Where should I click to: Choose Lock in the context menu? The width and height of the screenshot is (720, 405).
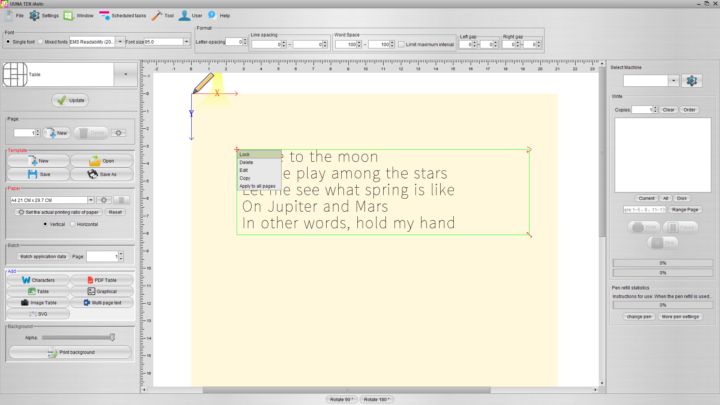coord(259,154)
